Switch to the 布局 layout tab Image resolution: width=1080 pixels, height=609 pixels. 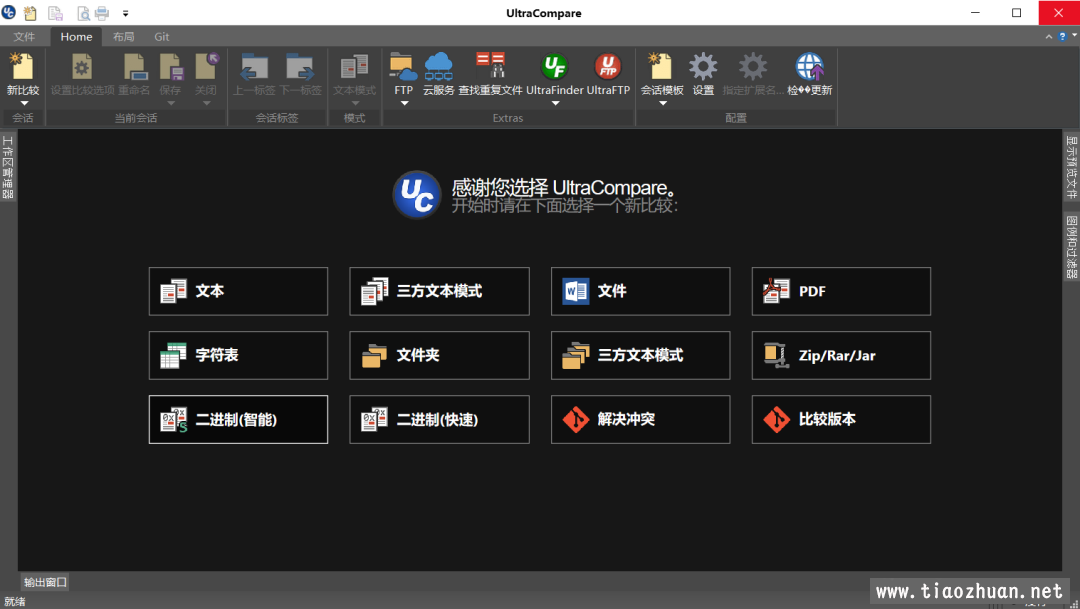click(124, 37)
